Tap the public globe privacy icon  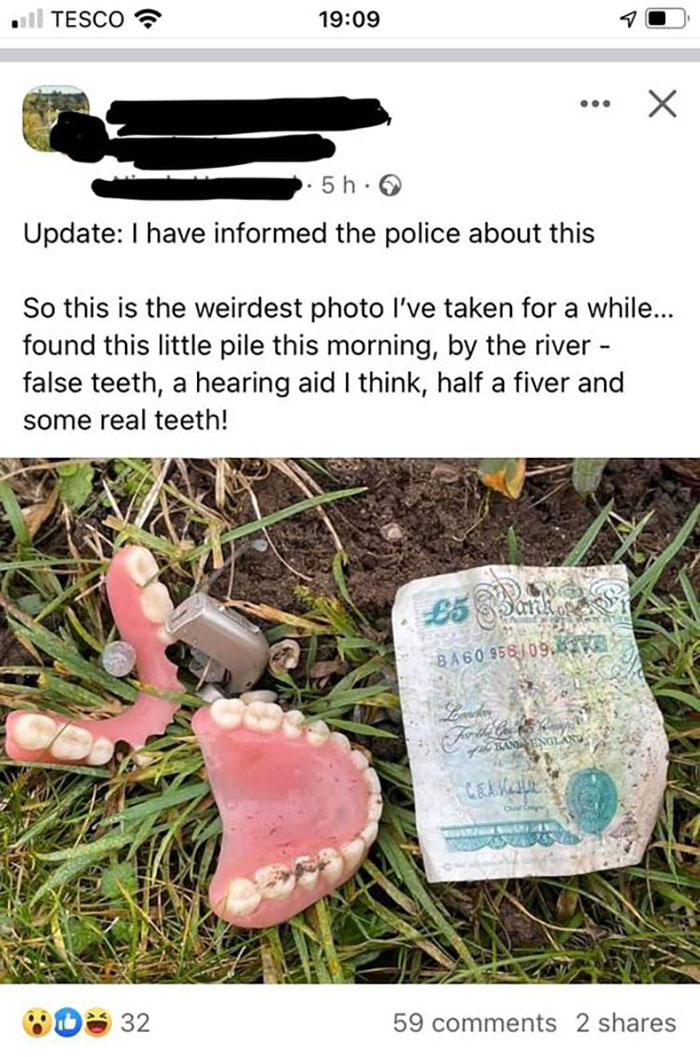(390, 185)
